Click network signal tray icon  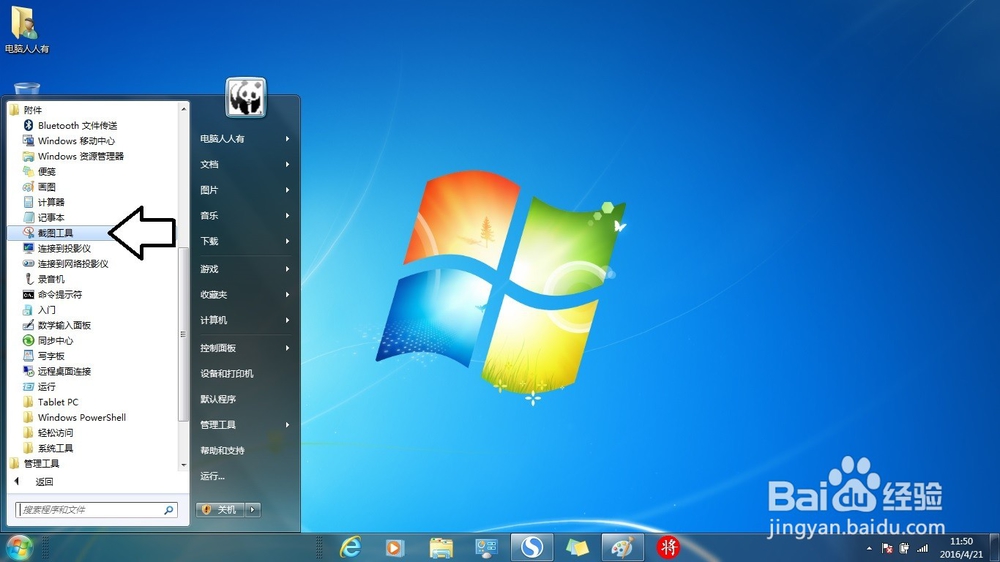(923, 548)
